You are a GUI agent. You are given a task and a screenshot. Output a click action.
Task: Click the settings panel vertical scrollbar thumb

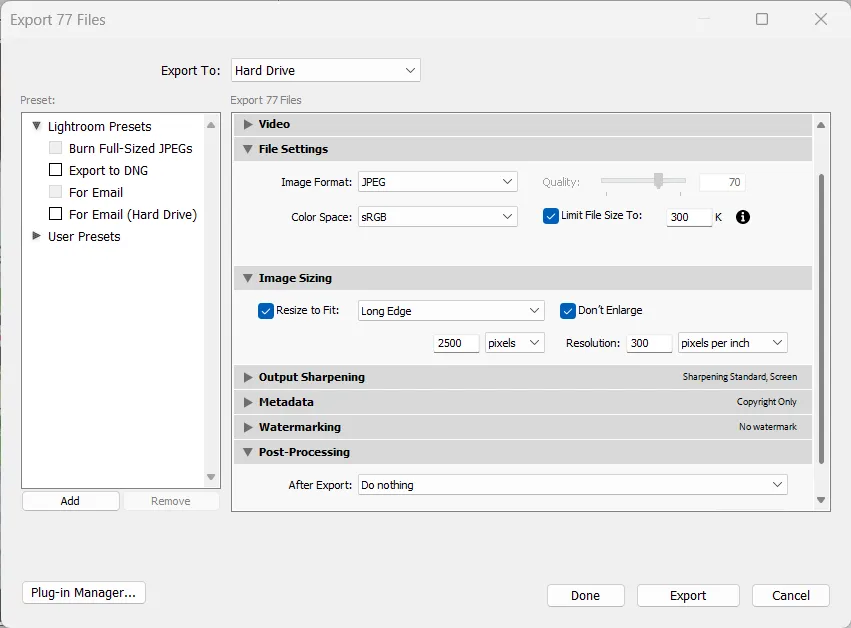click(821, 319)
